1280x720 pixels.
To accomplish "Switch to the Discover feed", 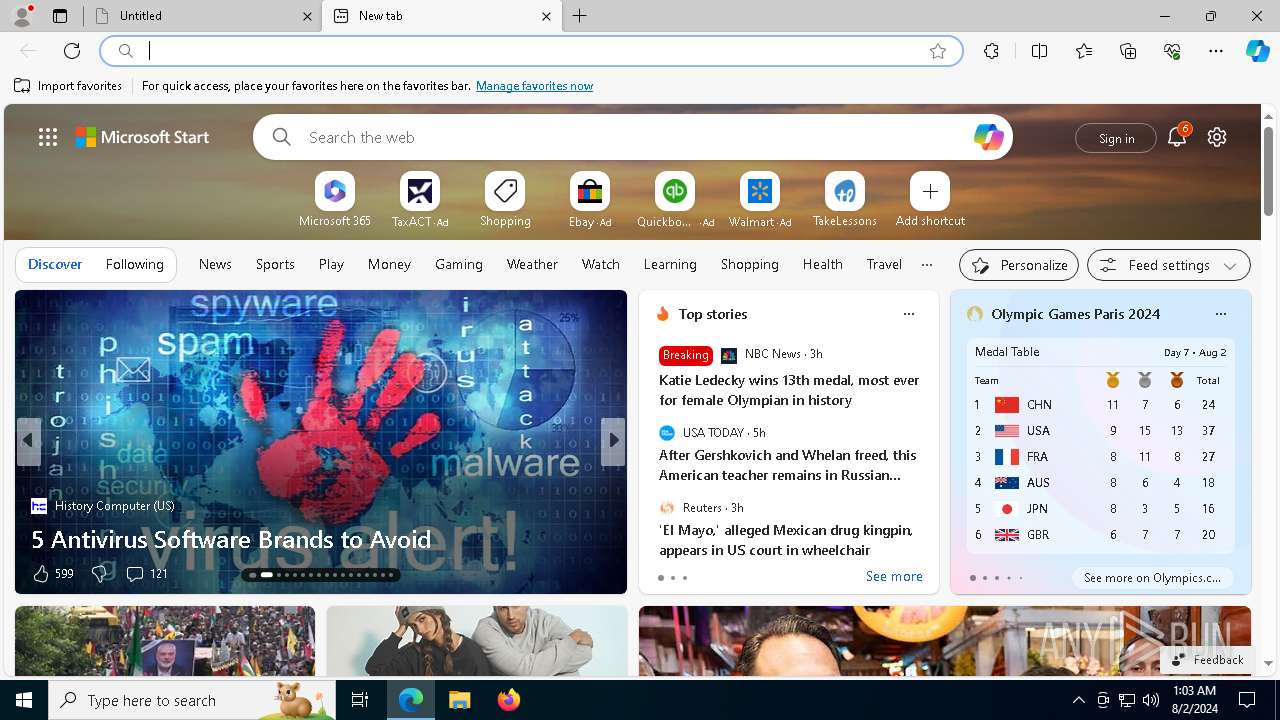I will pos(55,264).
